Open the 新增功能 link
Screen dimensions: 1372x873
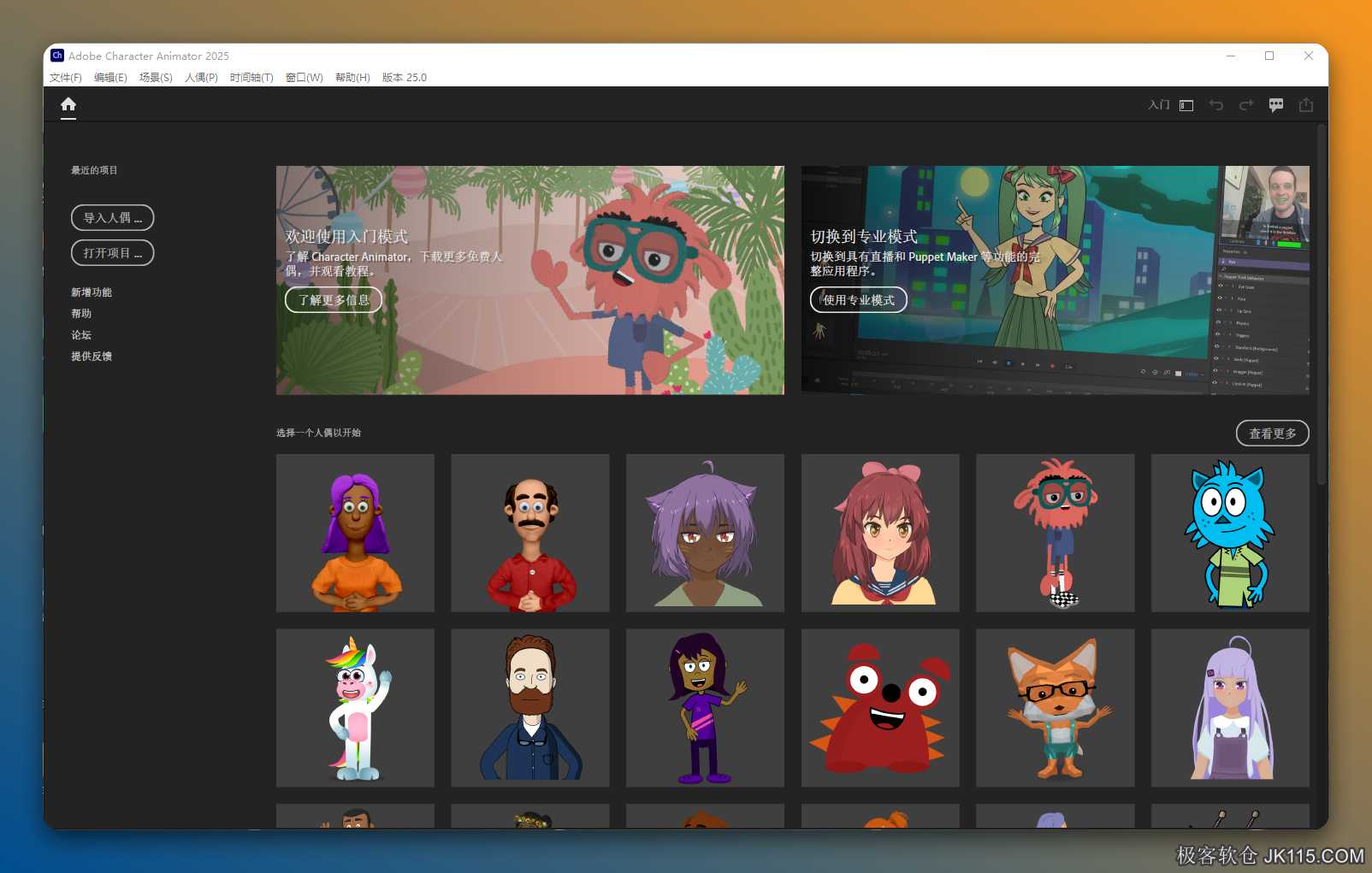tap(92, 292)
